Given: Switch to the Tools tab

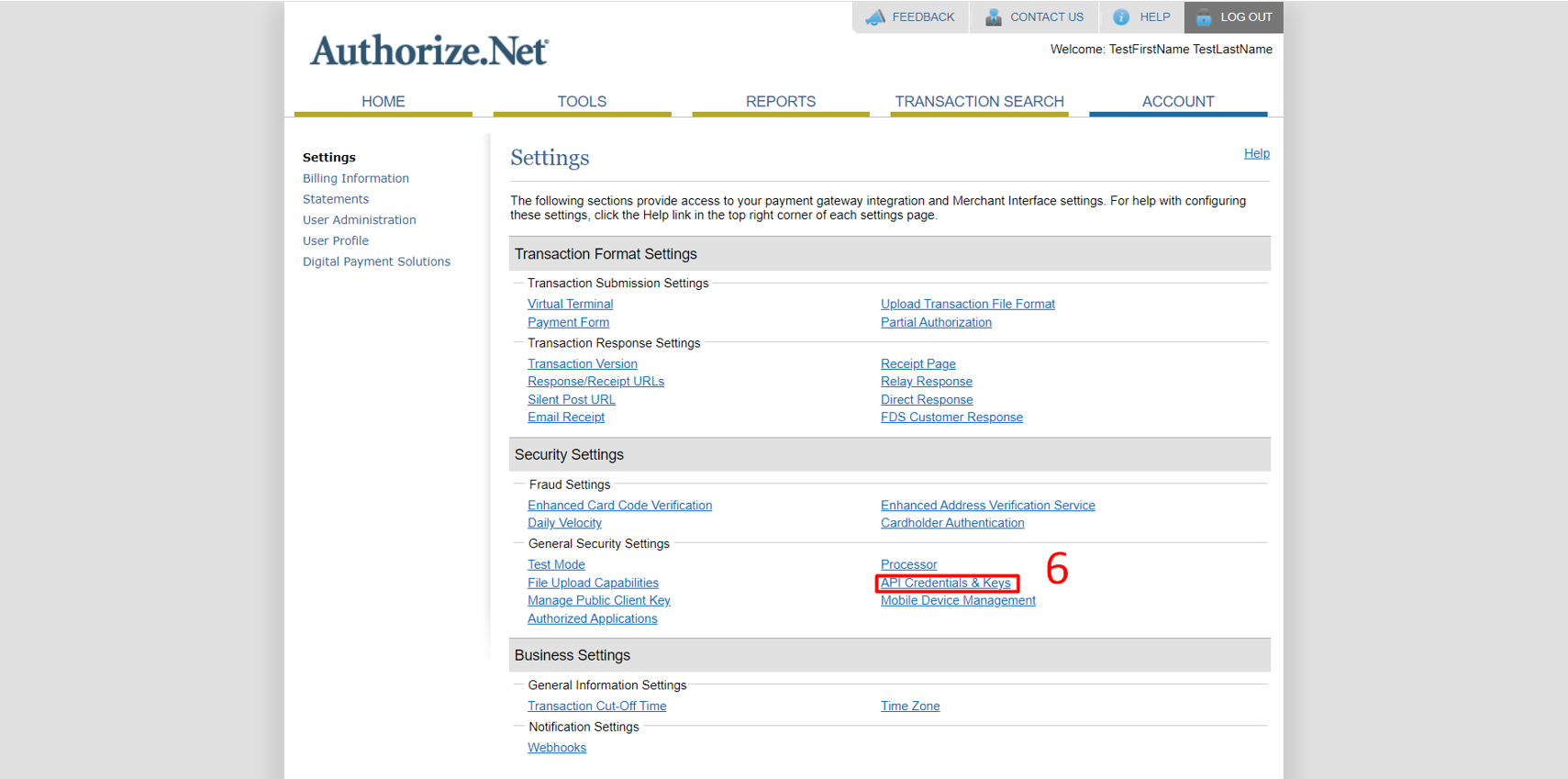Looking at the screenshot, I should (582, 102).
